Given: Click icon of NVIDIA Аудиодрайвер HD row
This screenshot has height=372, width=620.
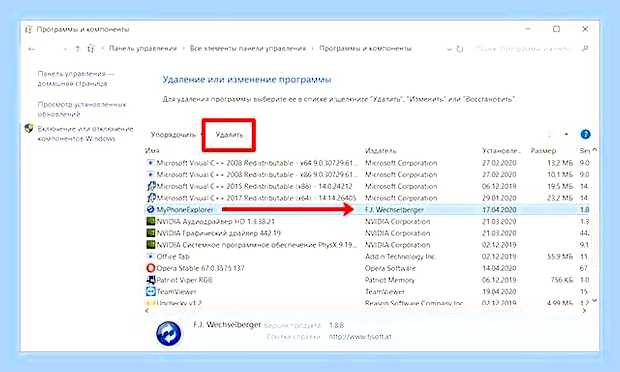Looking at the screenshot, I should (150, 221).
